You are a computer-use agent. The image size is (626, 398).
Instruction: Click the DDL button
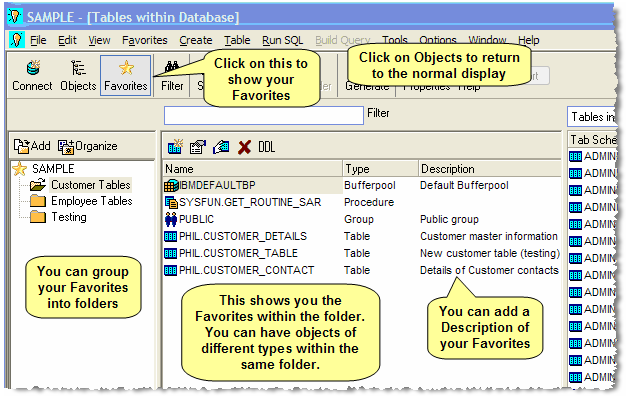pyautogui.click(x=266, y=147)
